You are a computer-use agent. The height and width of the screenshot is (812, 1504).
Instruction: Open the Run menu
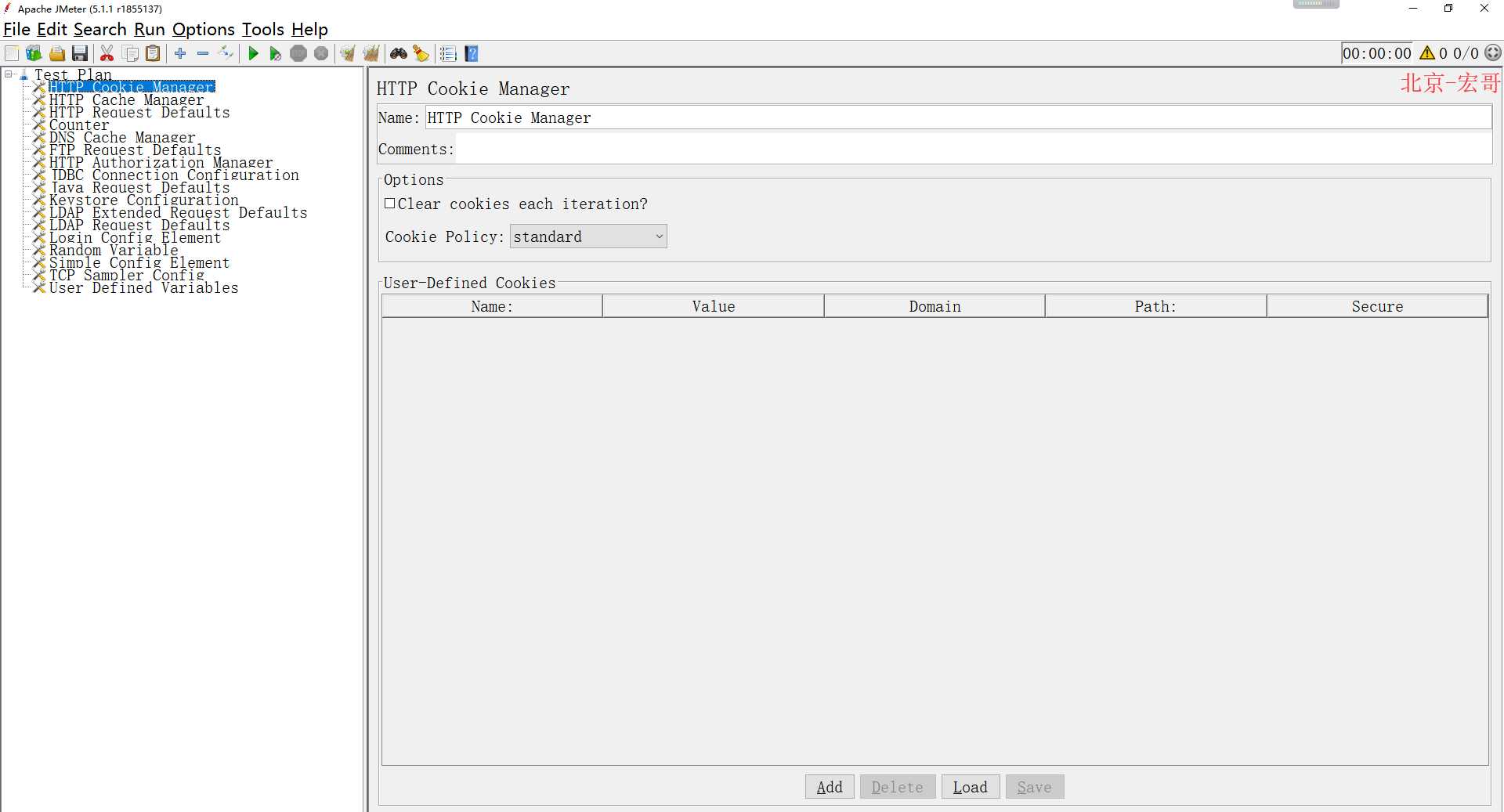[149, 30]
